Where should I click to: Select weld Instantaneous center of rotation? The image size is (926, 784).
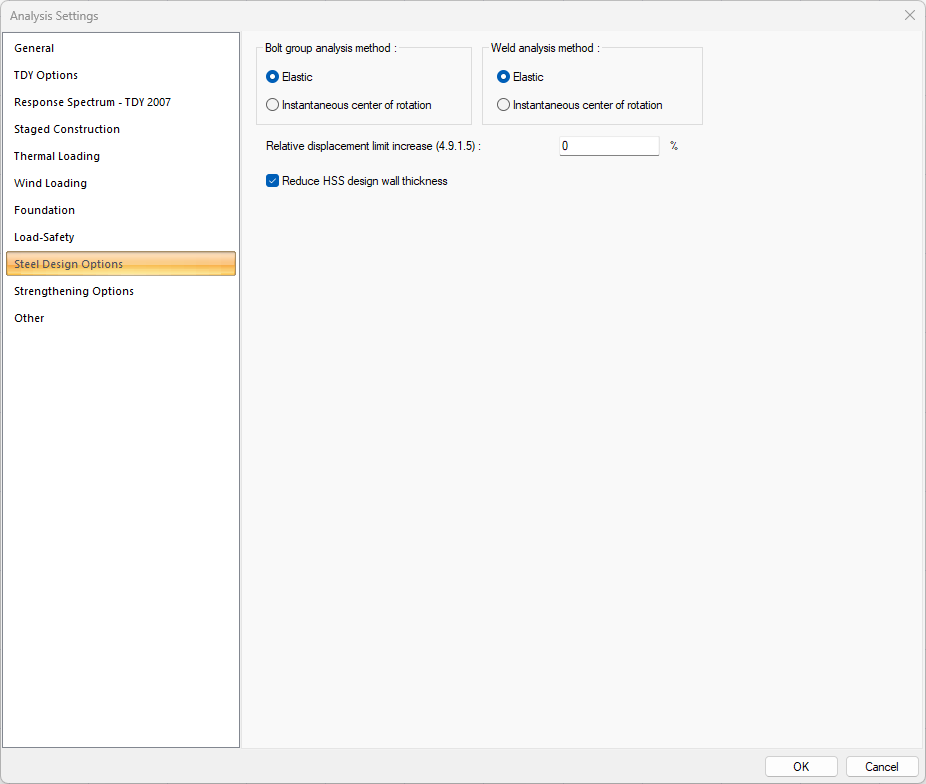click(x=504, y=105)
